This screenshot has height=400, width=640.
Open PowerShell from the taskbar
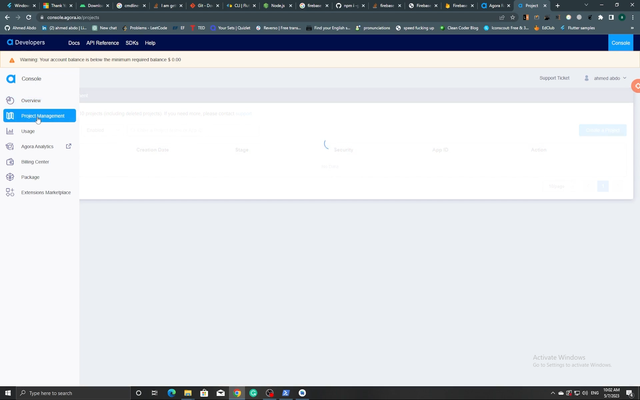[286, 393]
